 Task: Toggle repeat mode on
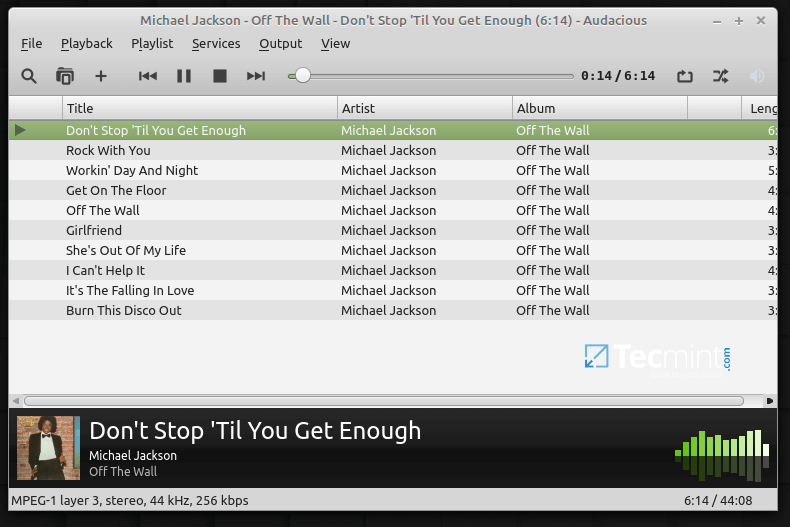click(x=685, y=76)
